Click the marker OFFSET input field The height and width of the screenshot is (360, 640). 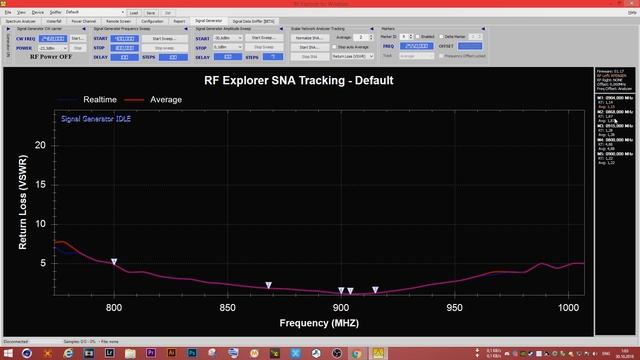[x=470, y=46]
